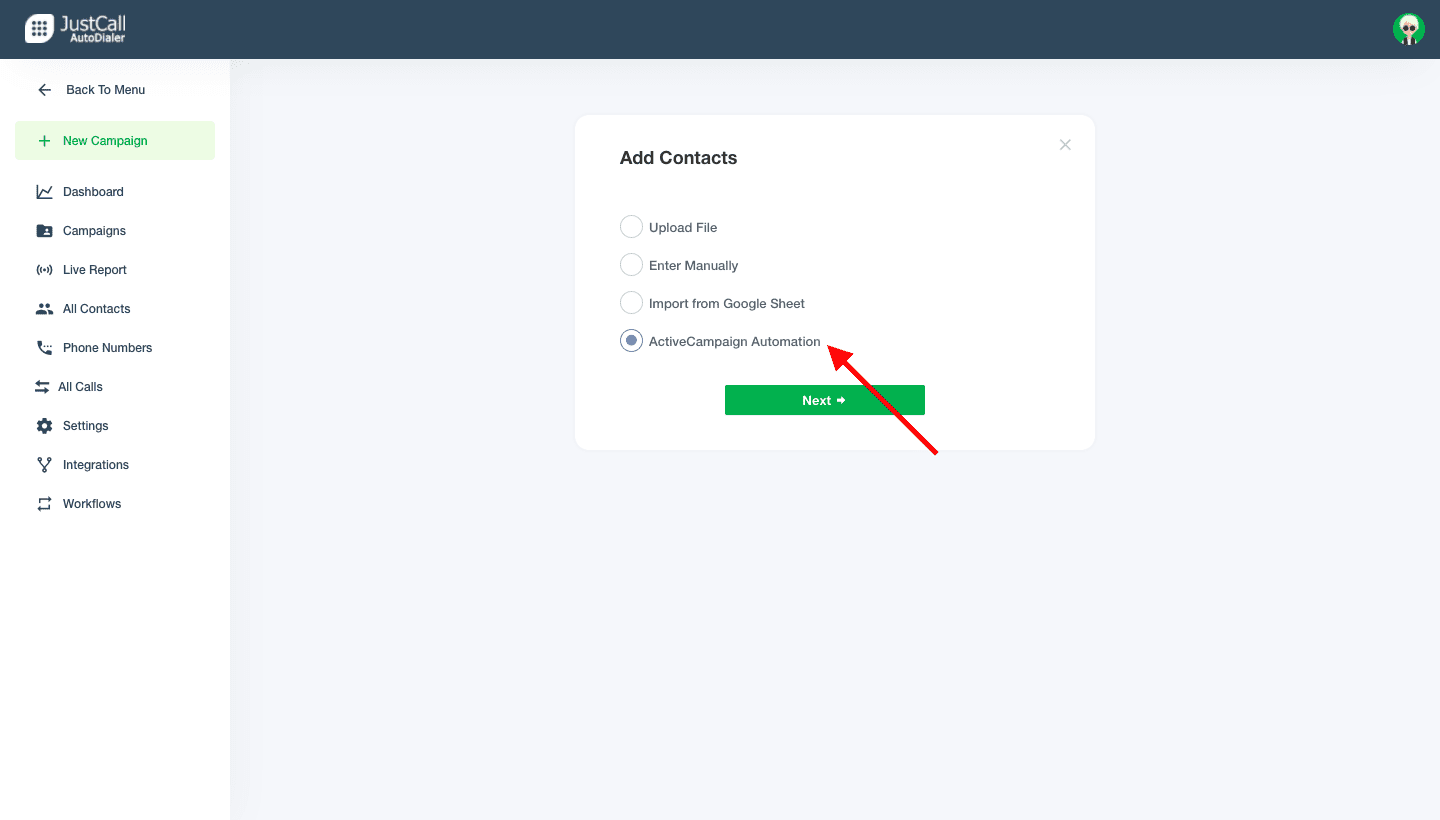Click the JustCall AutoDialer logo
Viewport: 1440px width, 820px height.
point(75,29)
